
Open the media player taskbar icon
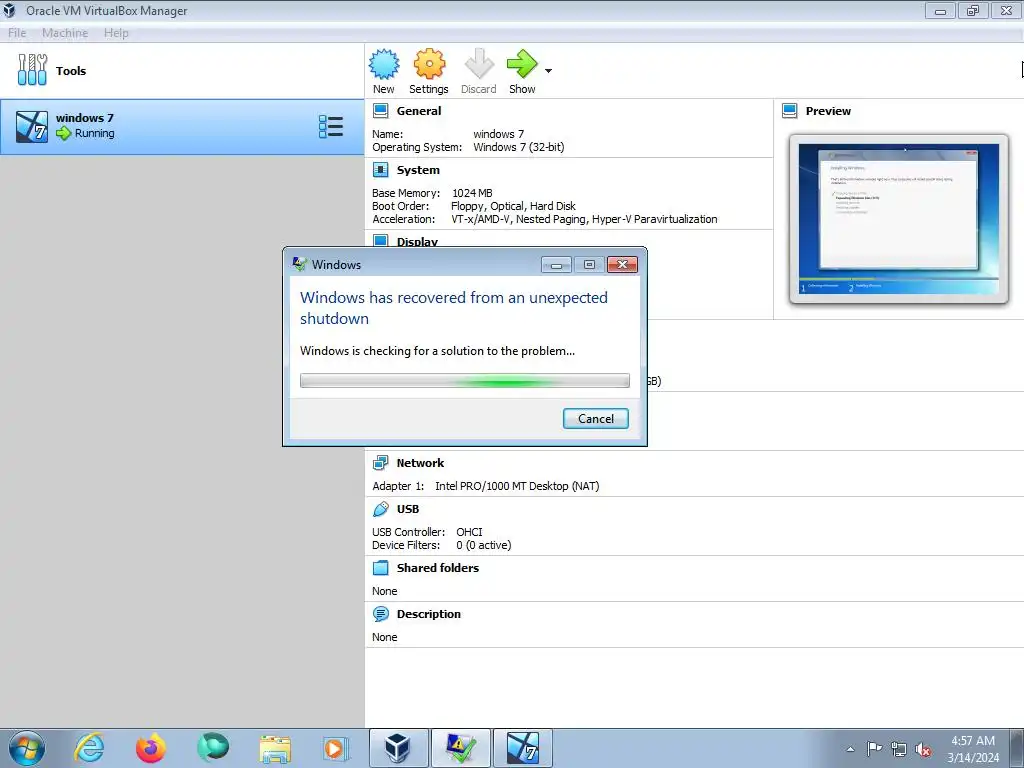[x=336, y=748]
